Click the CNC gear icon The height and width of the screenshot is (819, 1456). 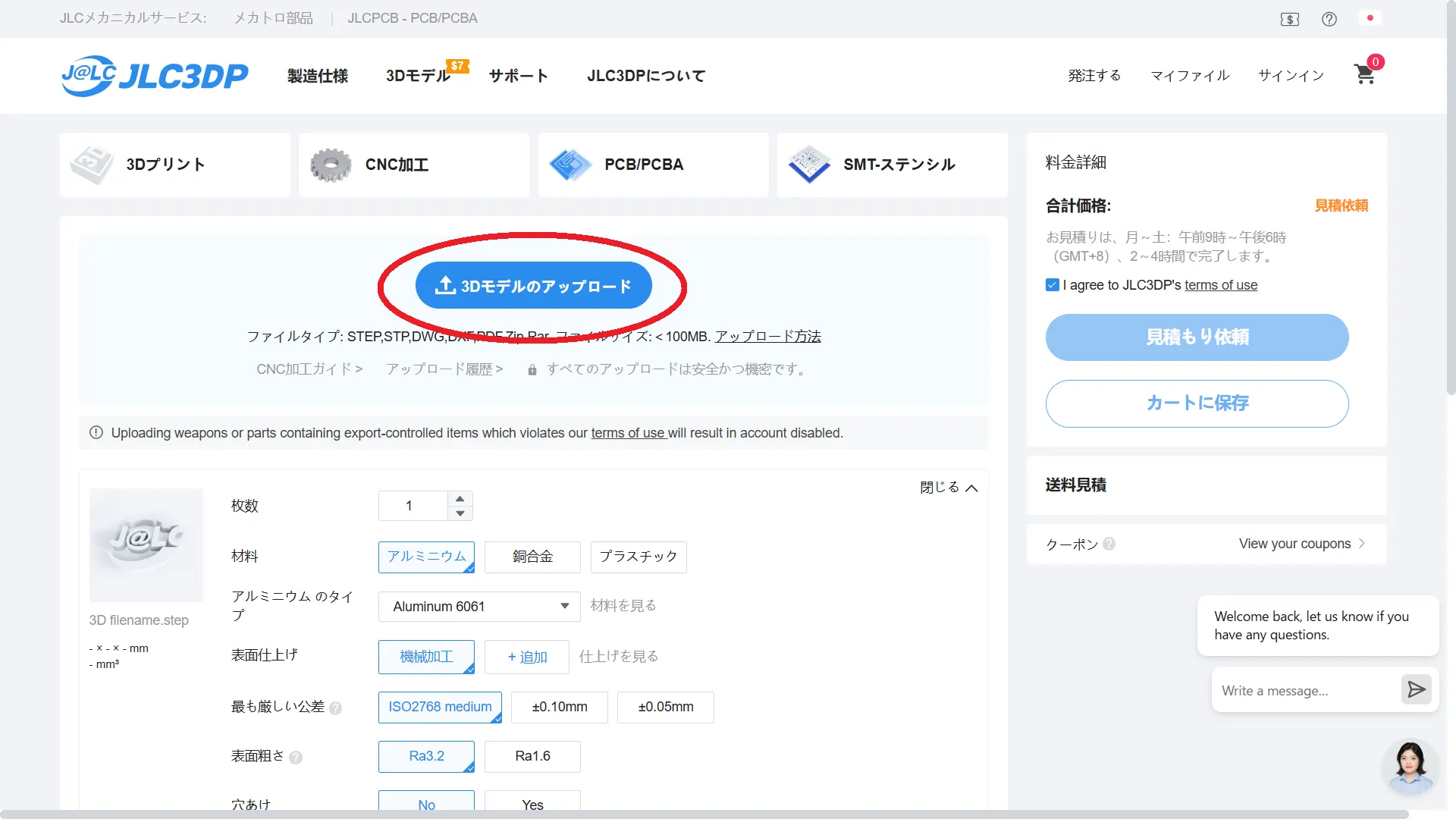tap(331, 165)
